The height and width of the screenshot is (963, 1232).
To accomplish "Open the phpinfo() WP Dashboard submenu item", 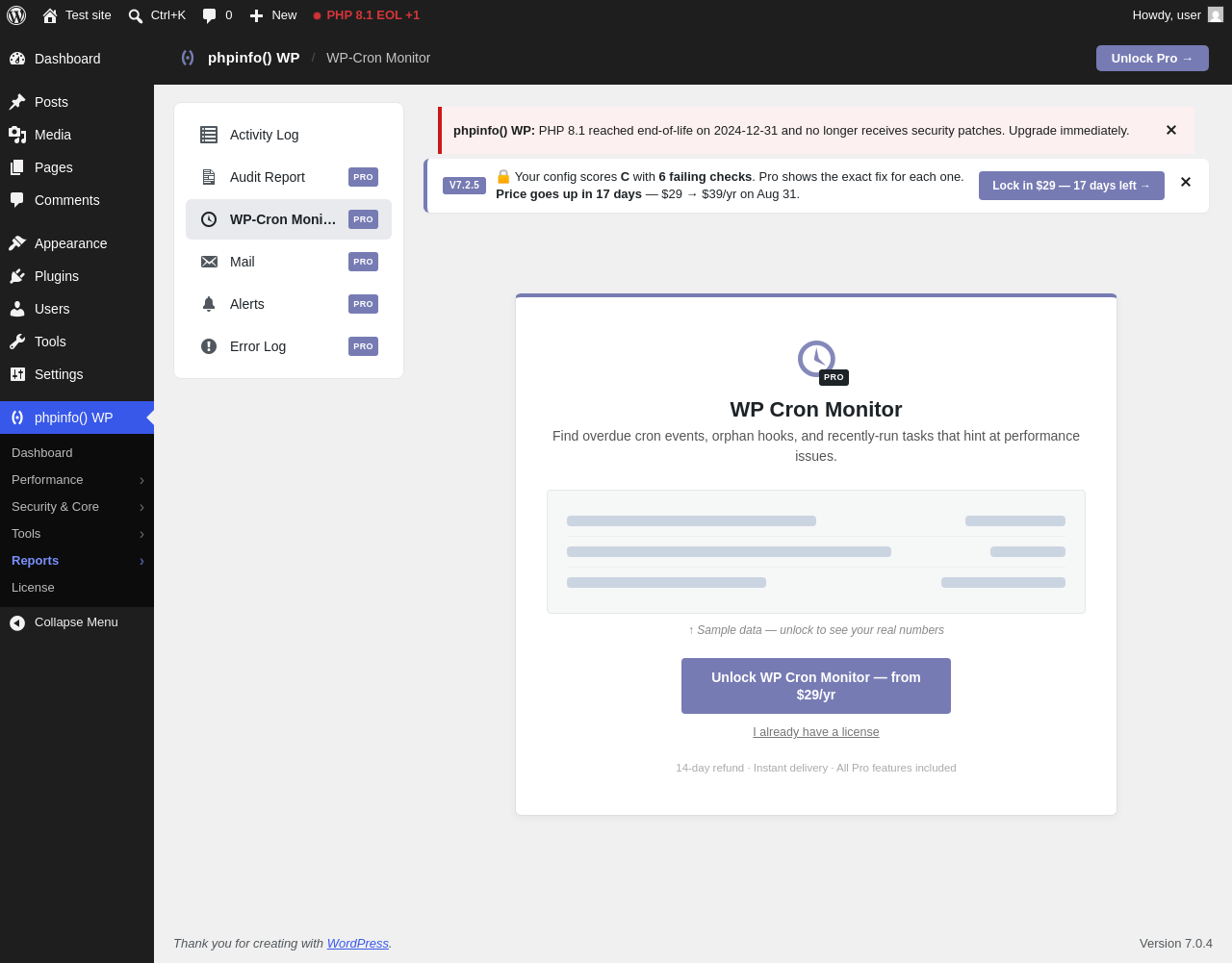I will click(x=77, y=453).
